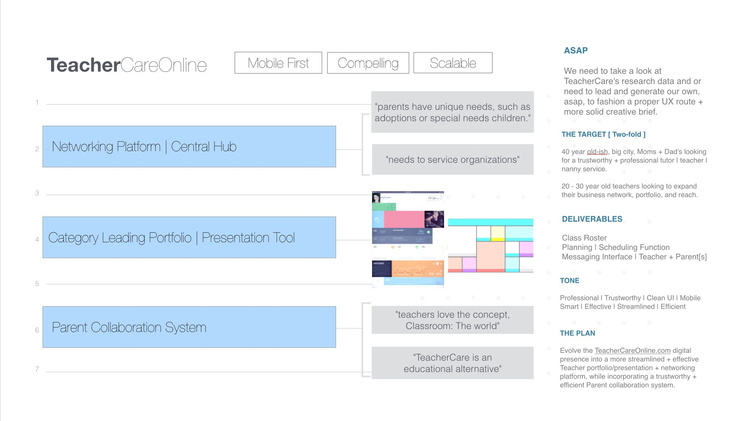Screen dimensions: 750x421
Task: Open the TeacherCareOnline.com link
Action: [x=632, y=350]
